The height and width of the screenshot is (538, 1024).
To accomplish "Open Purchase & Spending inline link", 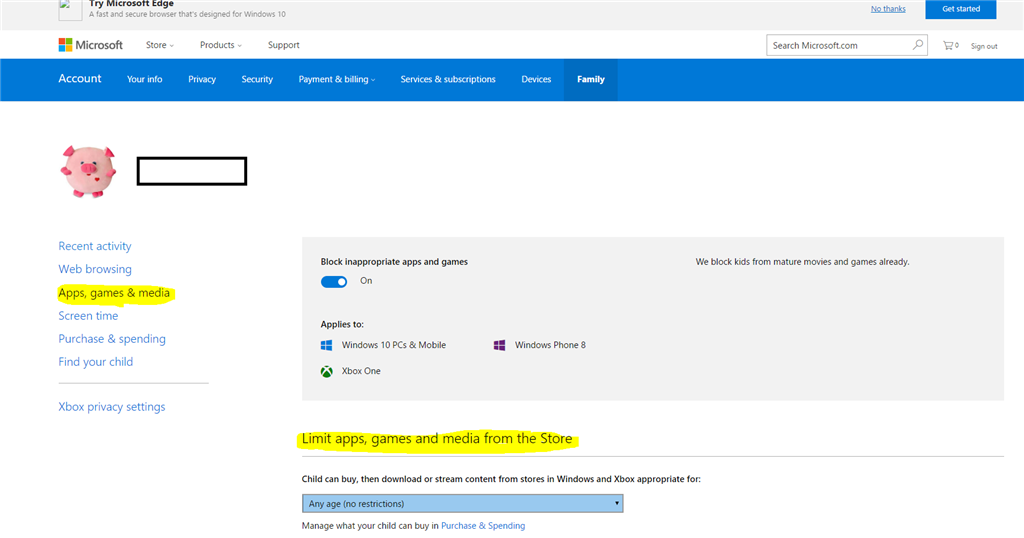I will (x=482, y=526).
